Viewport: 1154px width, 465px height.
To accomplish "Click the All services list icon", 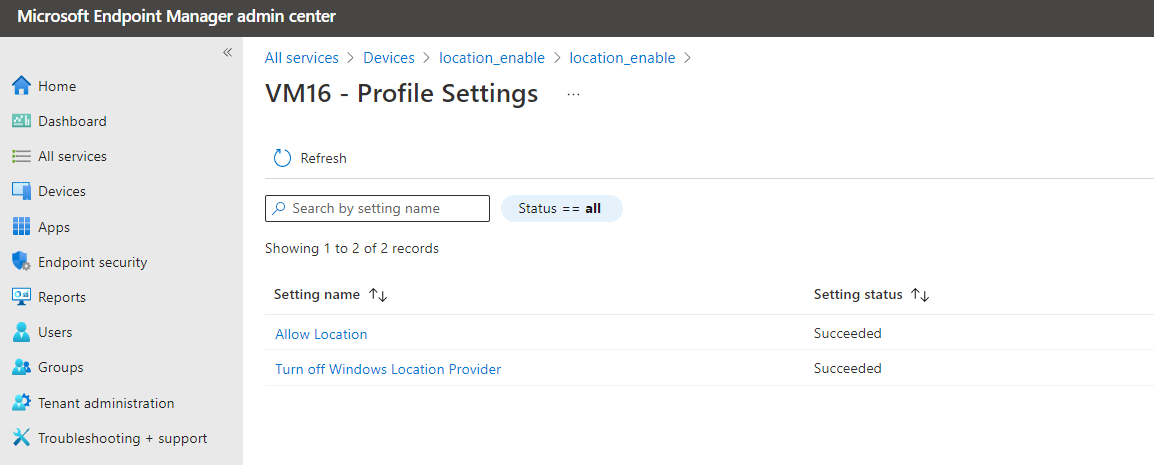I will pyautogui.click(x=21, y=156).
